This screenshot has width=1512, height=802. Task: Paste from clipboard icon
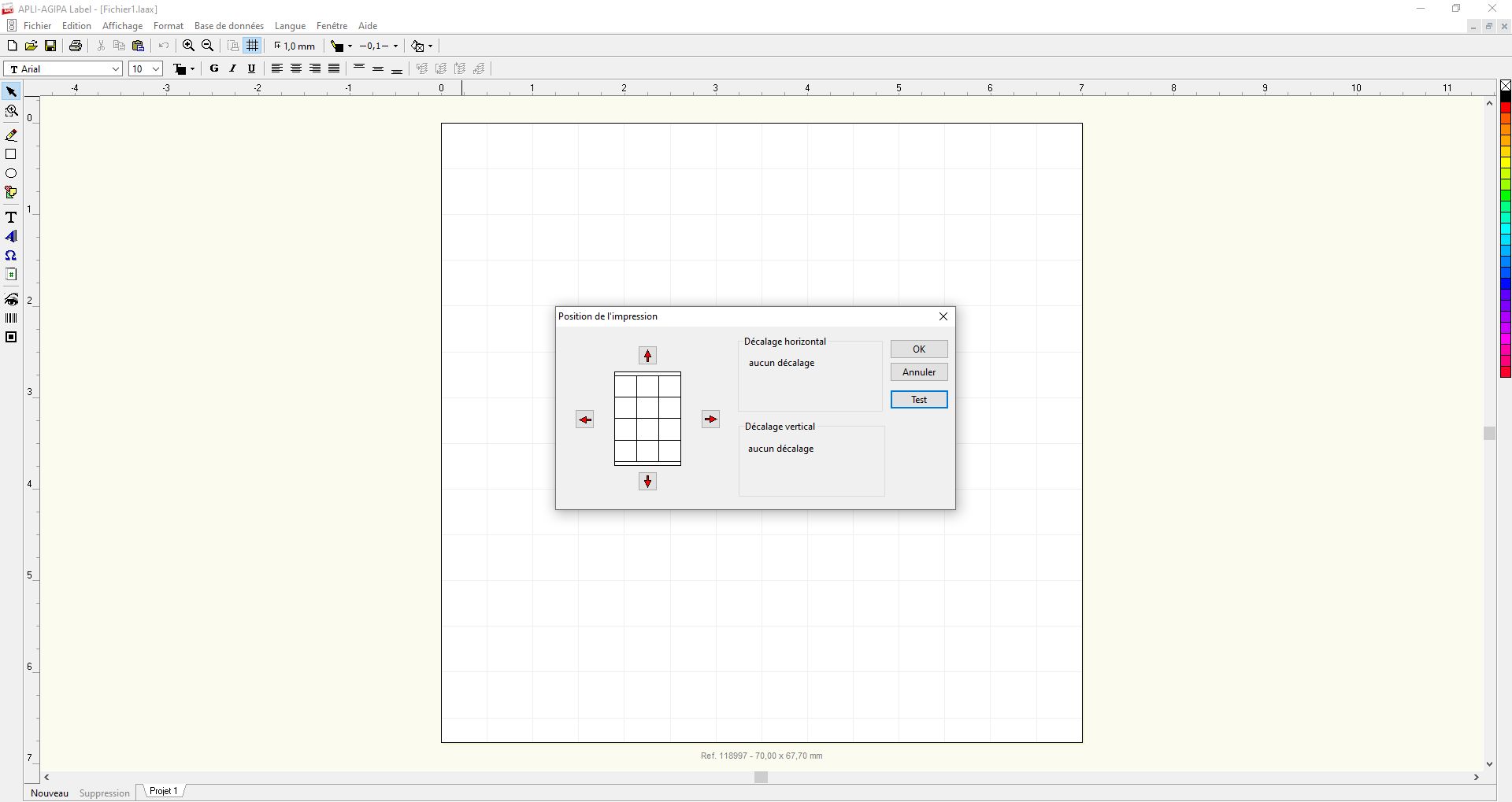tap(139, 46)
